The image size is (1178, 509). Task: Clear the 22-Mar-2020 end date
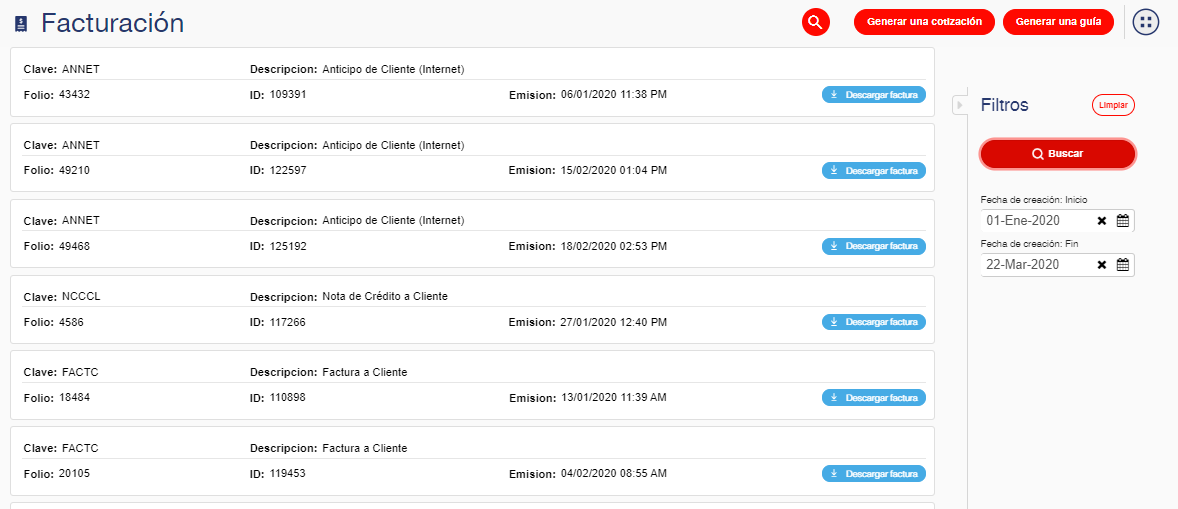[1101, 265]
